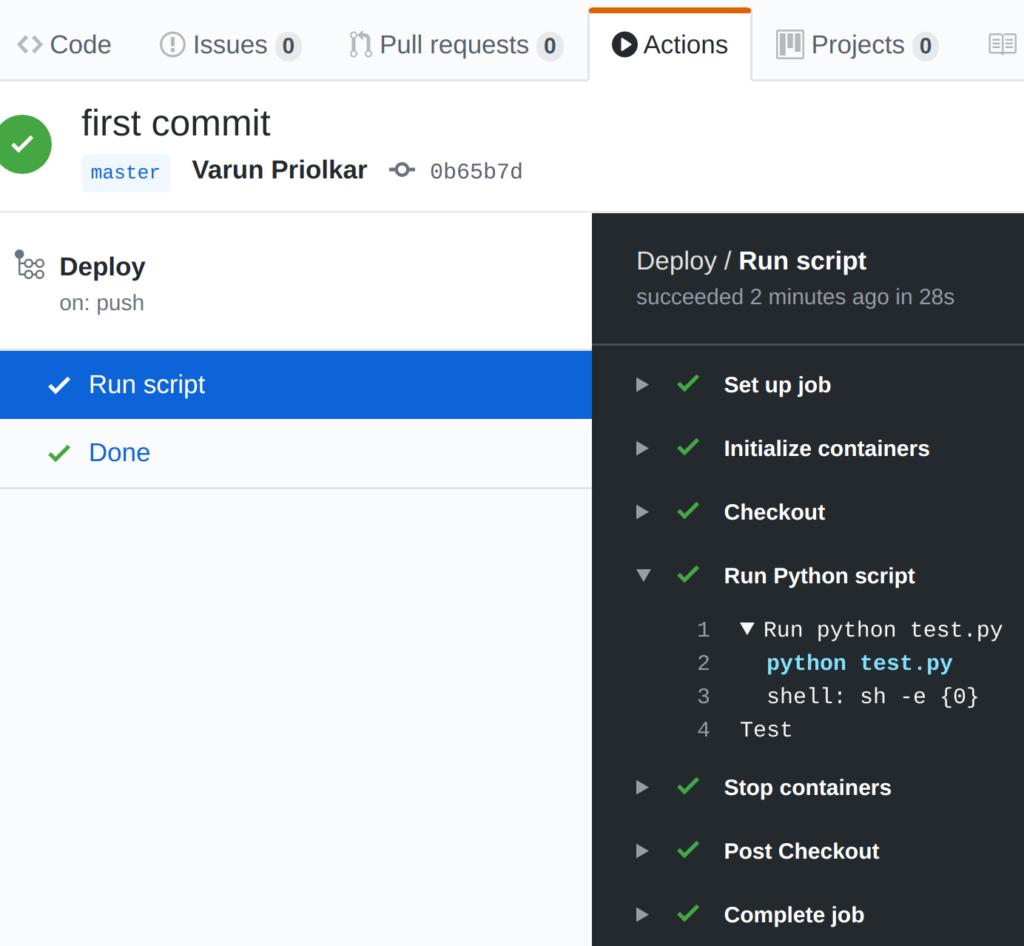The height and width of the screenshot is (946, 1024).
Task: Expand the Set up job step
Action: coord(641,384)
